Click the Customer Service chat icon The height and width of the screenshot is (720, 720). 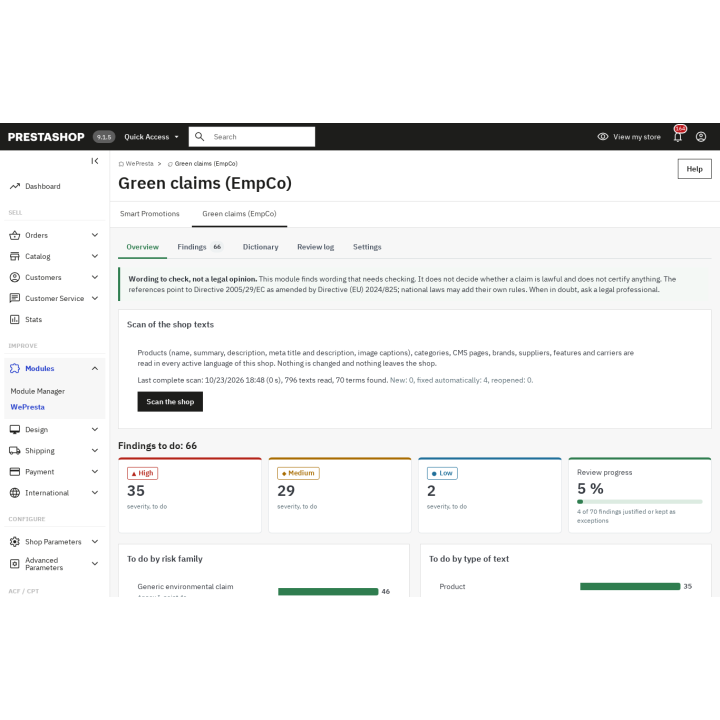pyautogui.click(x=15, y=298)
